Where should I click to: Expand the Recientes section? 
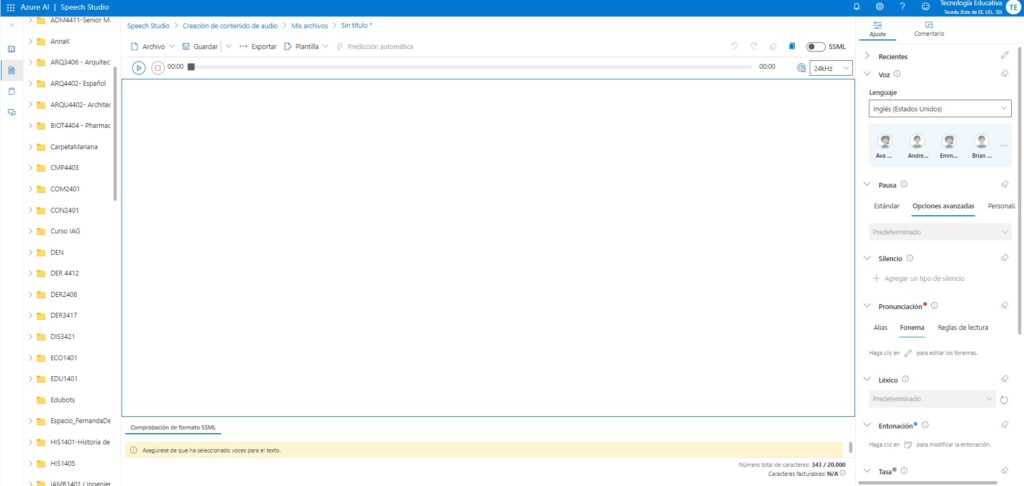click(x=867, y=57)
